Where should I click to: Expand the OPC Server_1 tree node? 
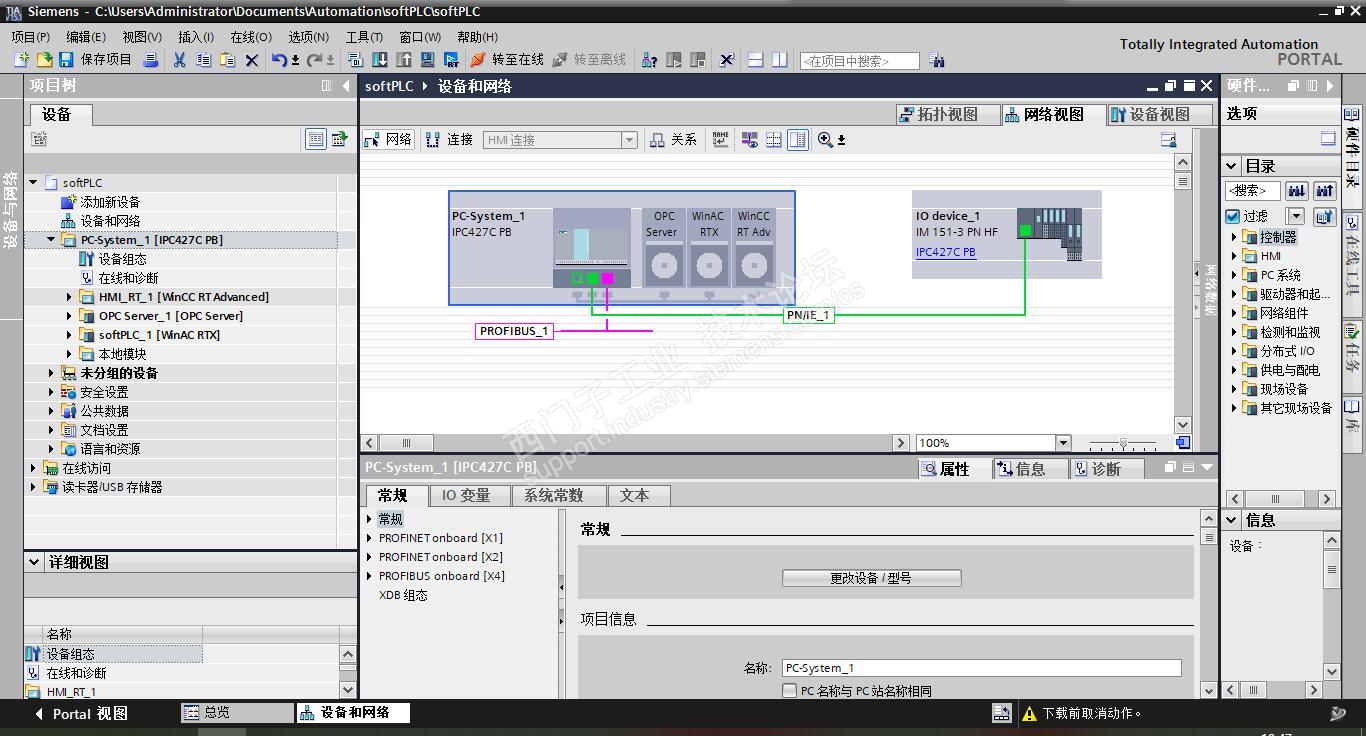[70, 316]
